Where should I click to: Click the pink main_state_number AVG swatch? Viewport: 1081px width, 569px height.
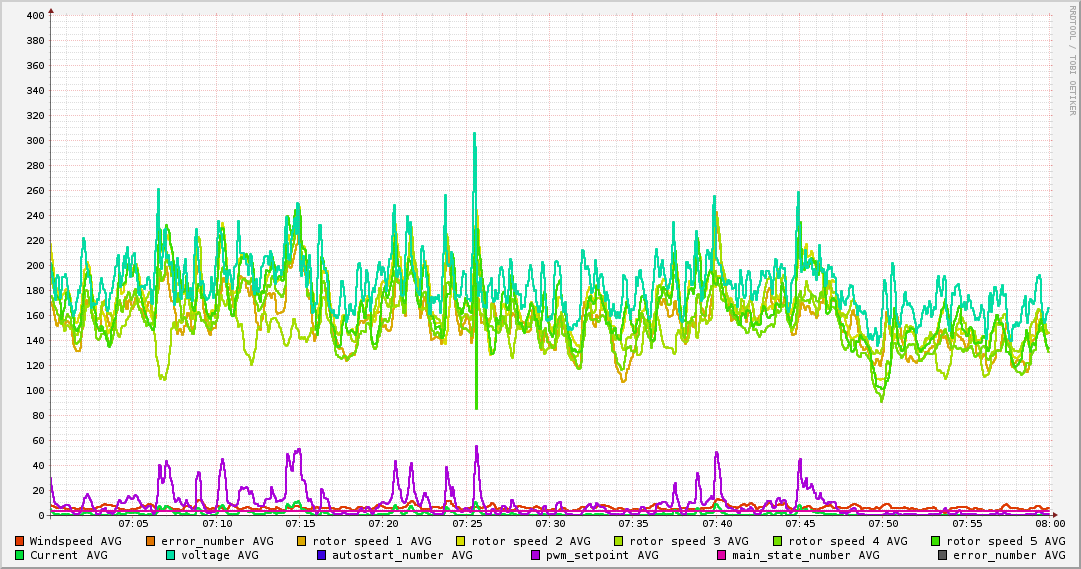tap(722, 555)
